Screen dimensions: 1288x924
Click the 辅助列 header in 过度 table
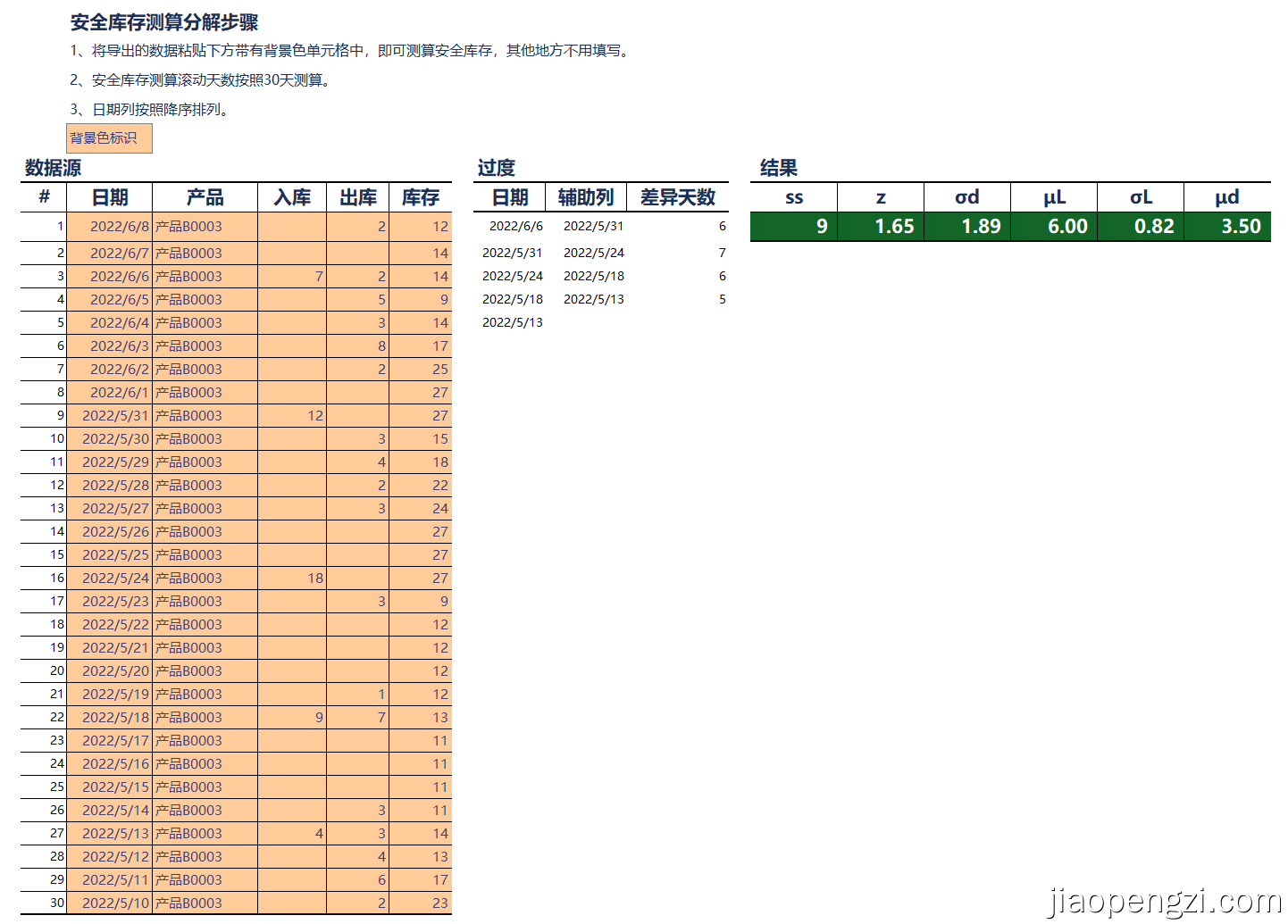tap(586, 197)
